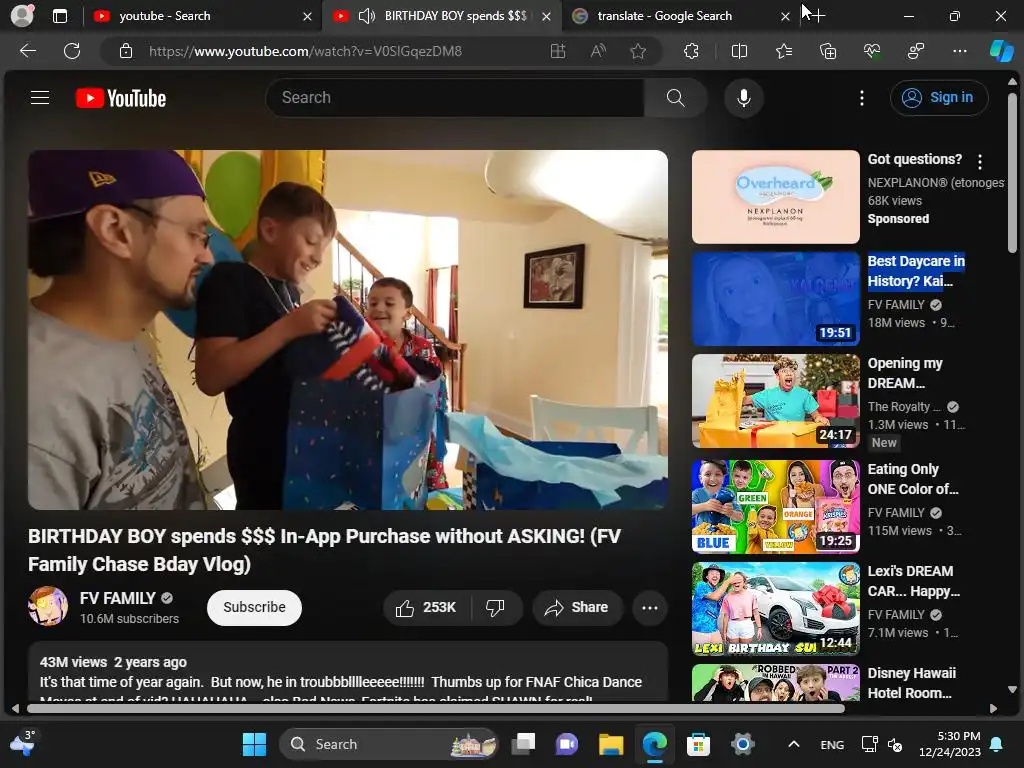The width and height of the screenshot is (1024, 768).
Task: Click the FV FAMILY channel name link
Action: (x=118, y=598)
